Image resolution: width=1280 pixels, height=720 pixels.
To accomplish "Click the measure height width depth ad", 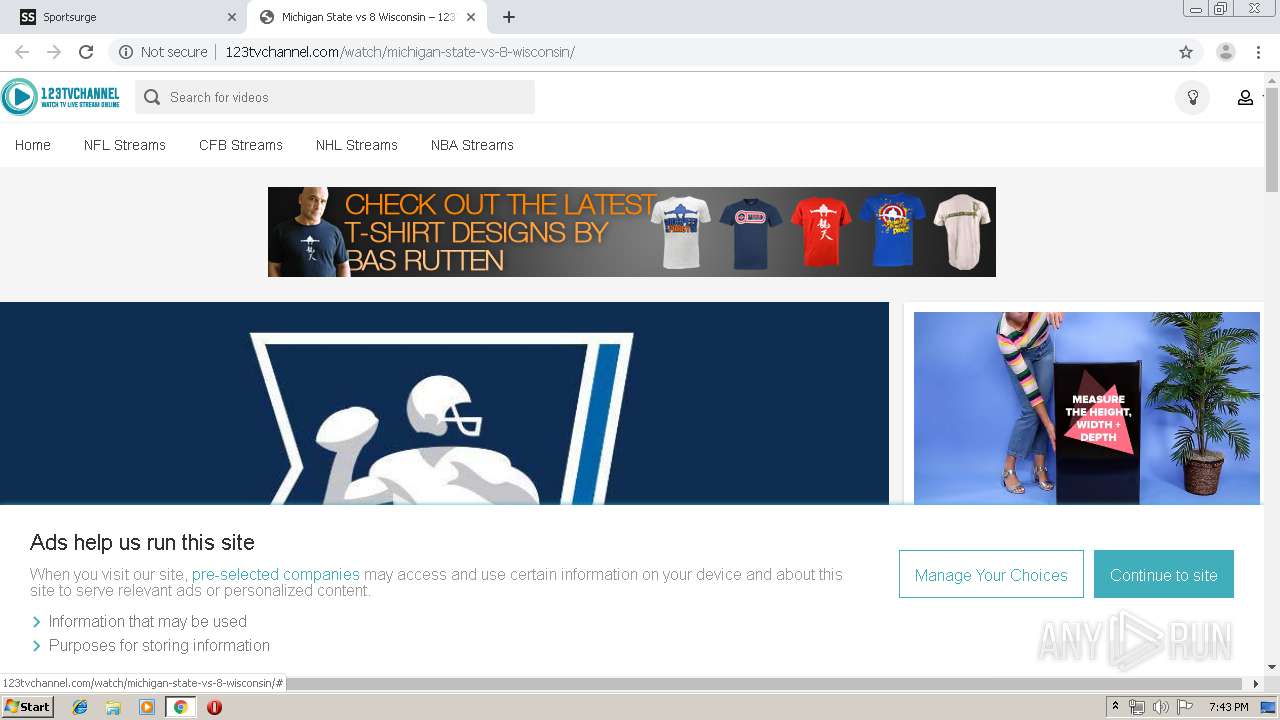I will [x=1087, y=408].
